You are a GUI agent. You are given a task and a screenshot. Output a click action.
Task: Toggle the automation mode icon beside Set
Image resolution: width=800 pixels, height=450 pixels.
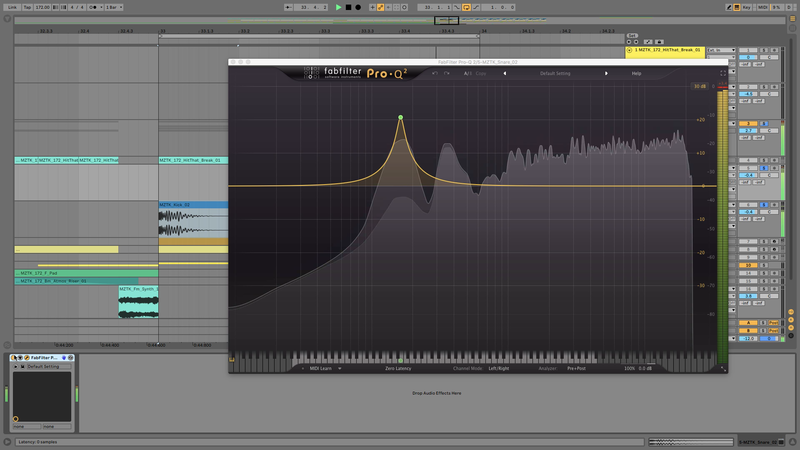coord(648,42)
